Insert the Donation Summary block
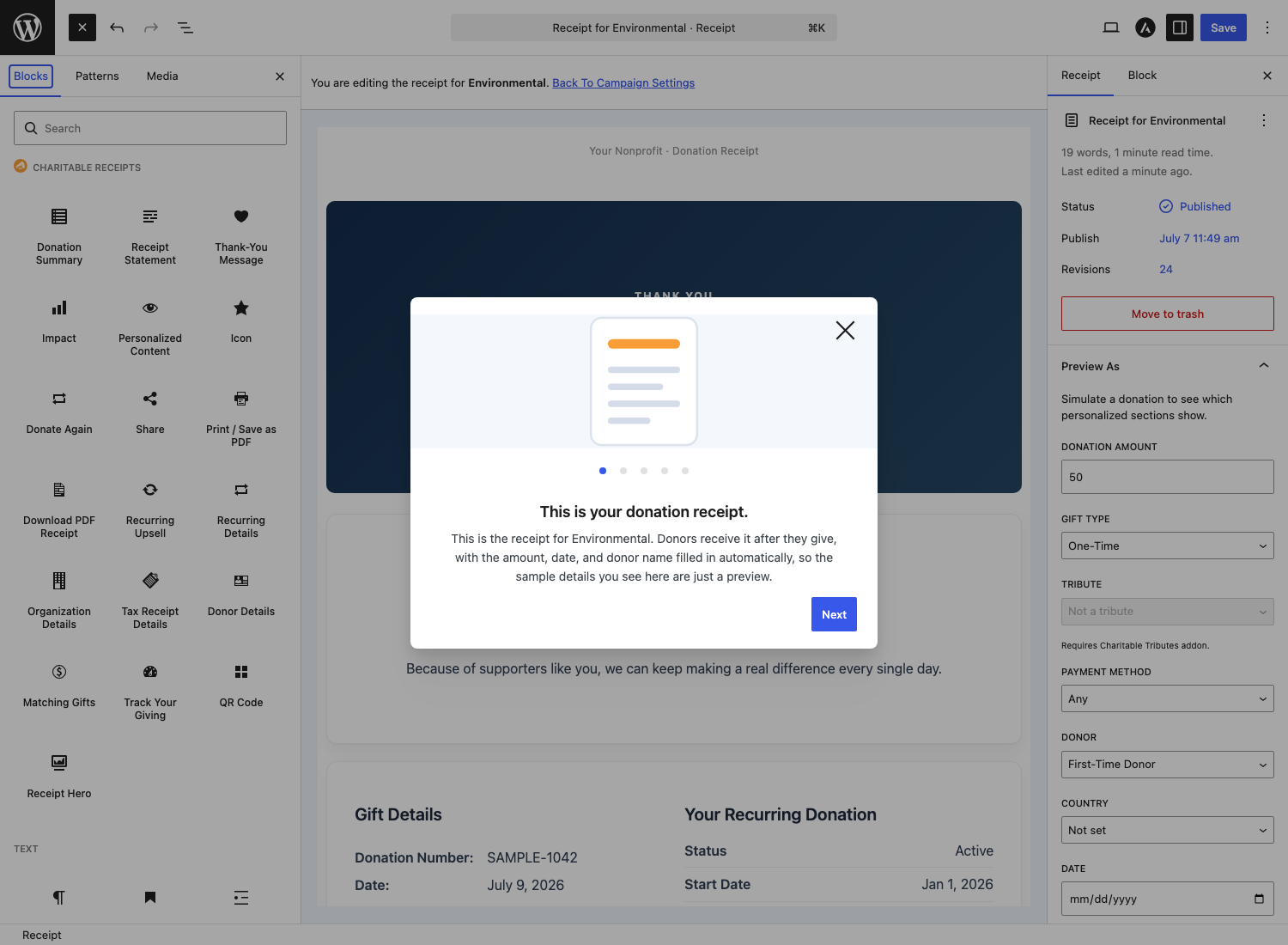 click(59, 236)
